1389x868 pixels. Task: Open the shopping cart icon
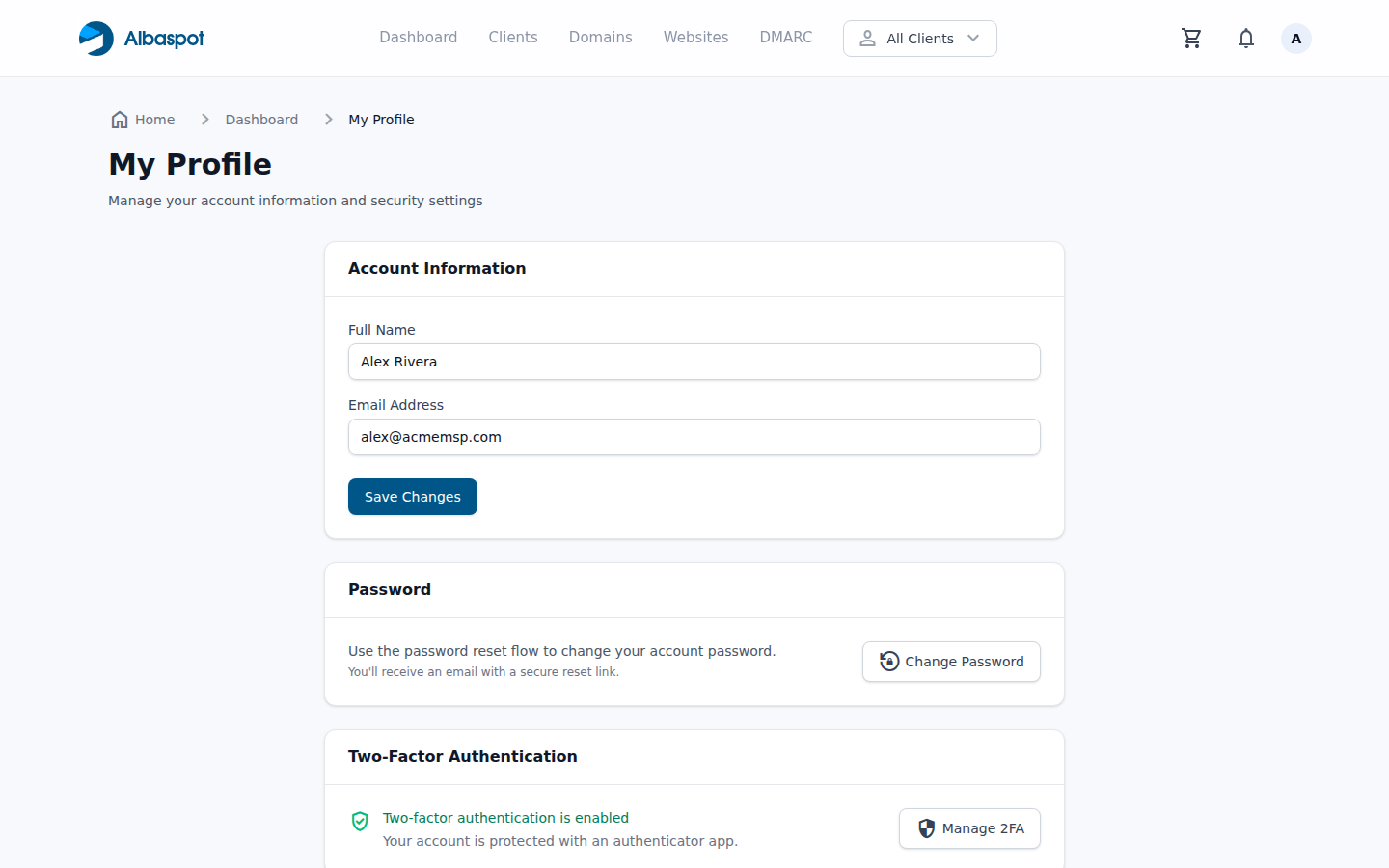[1191, 38]
